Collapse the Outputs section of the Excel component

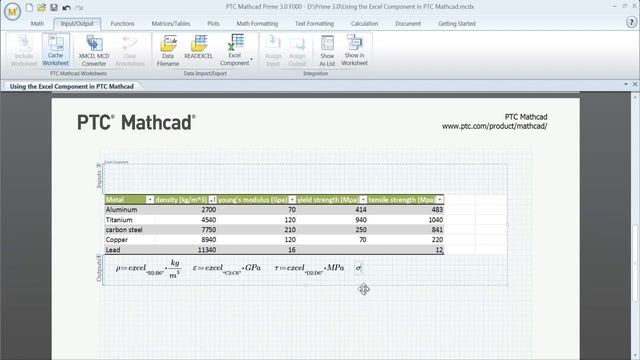coord(98,257)
